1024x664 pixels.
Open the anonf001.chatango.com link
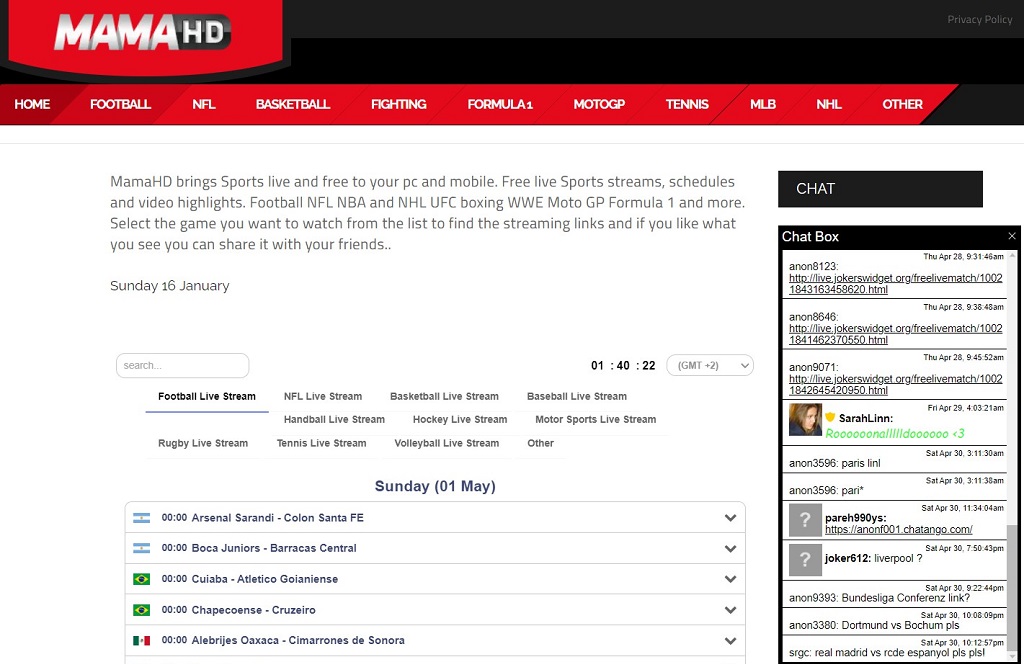tap(899, 530)
